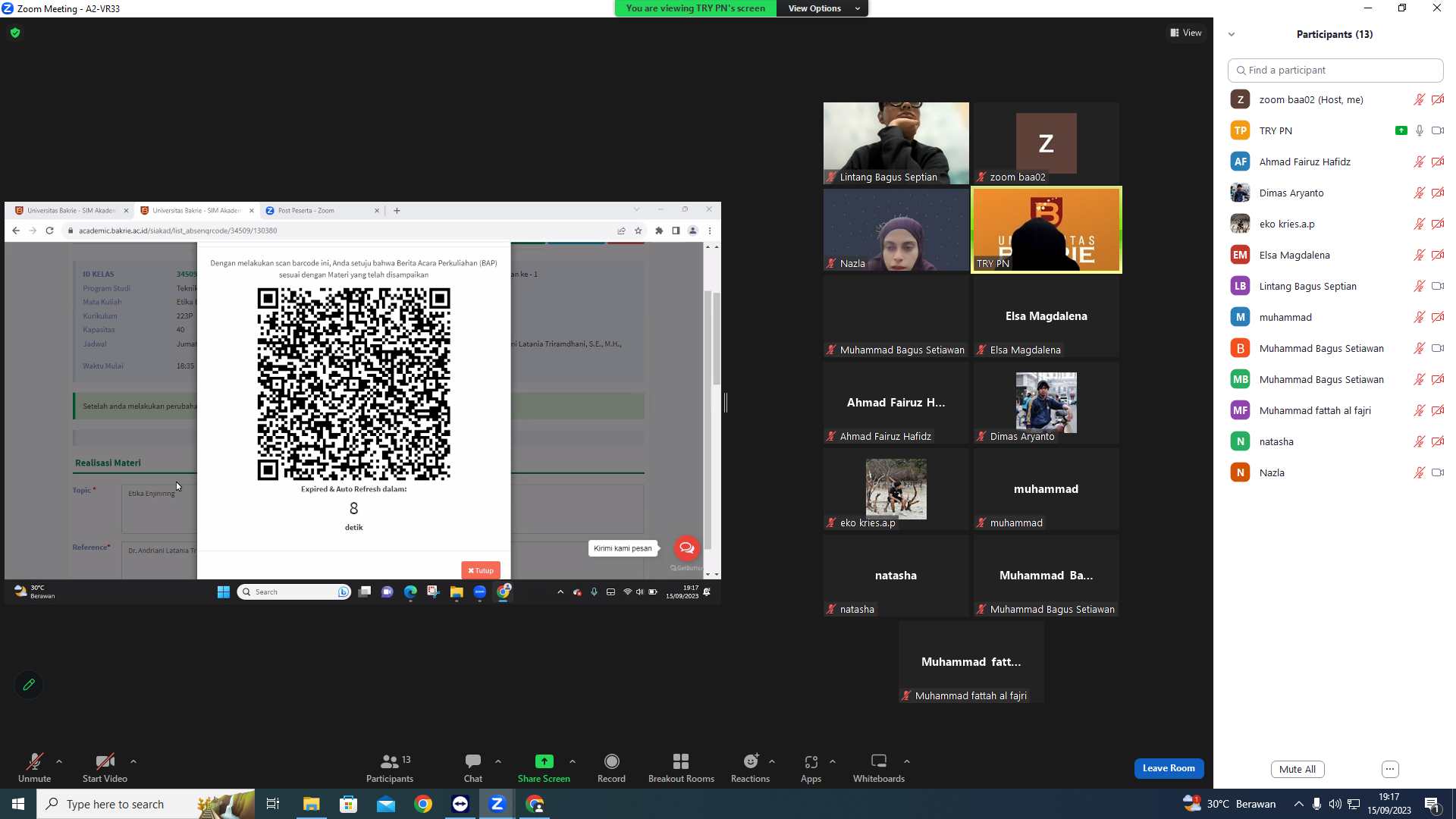The width and height of the screenshot is (1456, 819).
Task: Toggle video-off icon for natasha in list
Action: 1438,441
